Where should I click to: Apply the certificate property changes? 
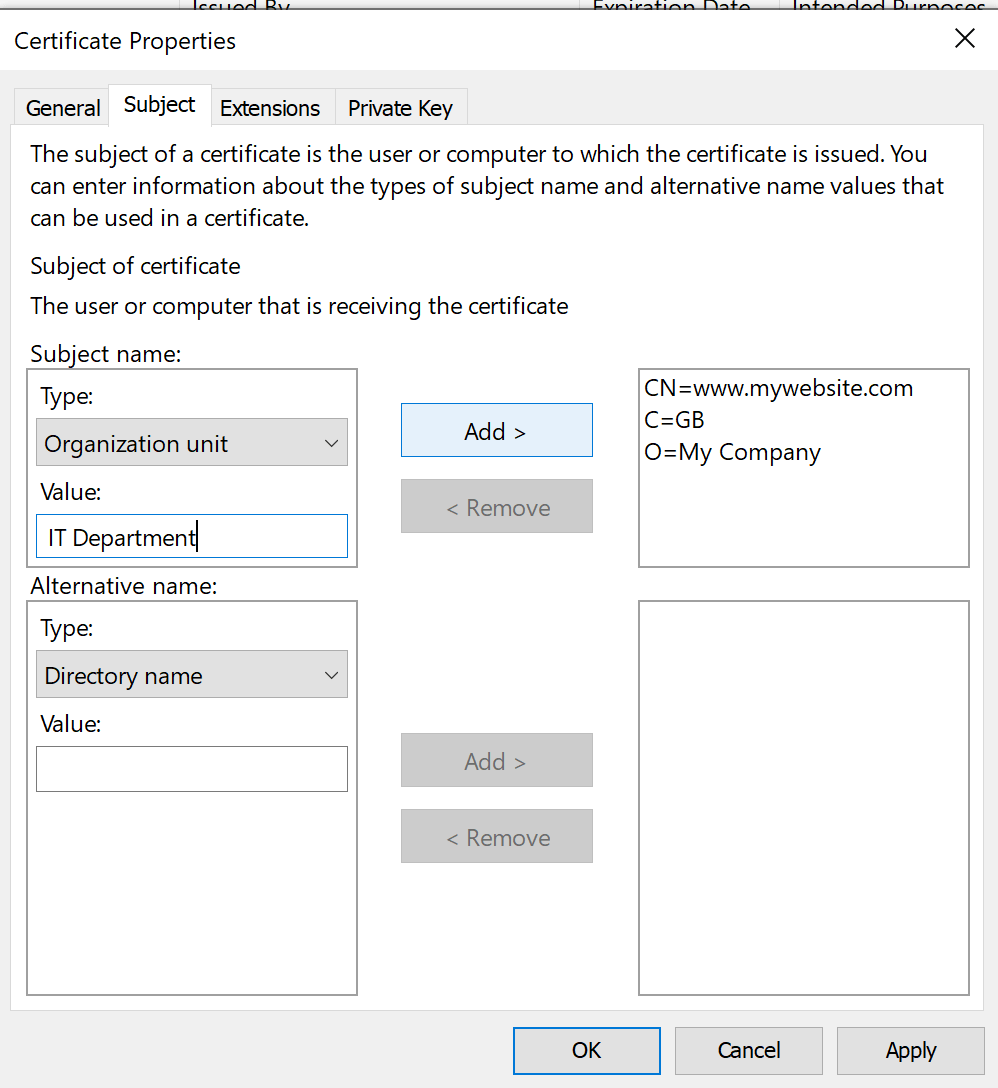click(910, 1051)
